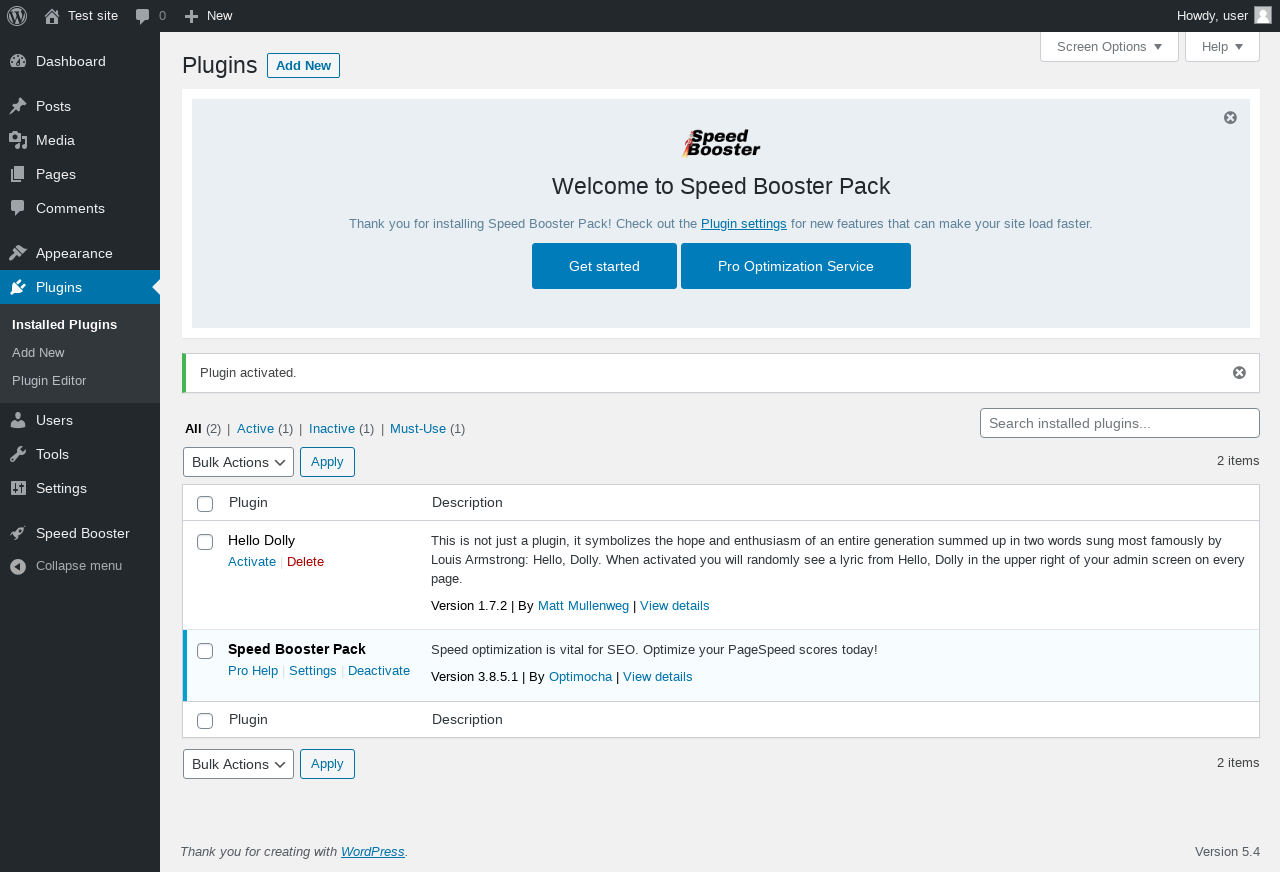Click the Search installed plugins field

tap(1119, 423)
